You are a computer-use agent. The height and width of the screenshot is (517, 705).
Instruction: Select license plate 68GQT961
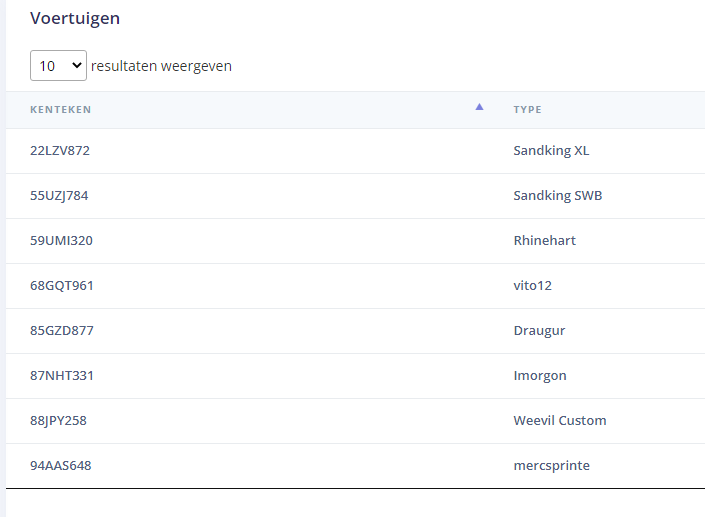[x=62, y=286]
